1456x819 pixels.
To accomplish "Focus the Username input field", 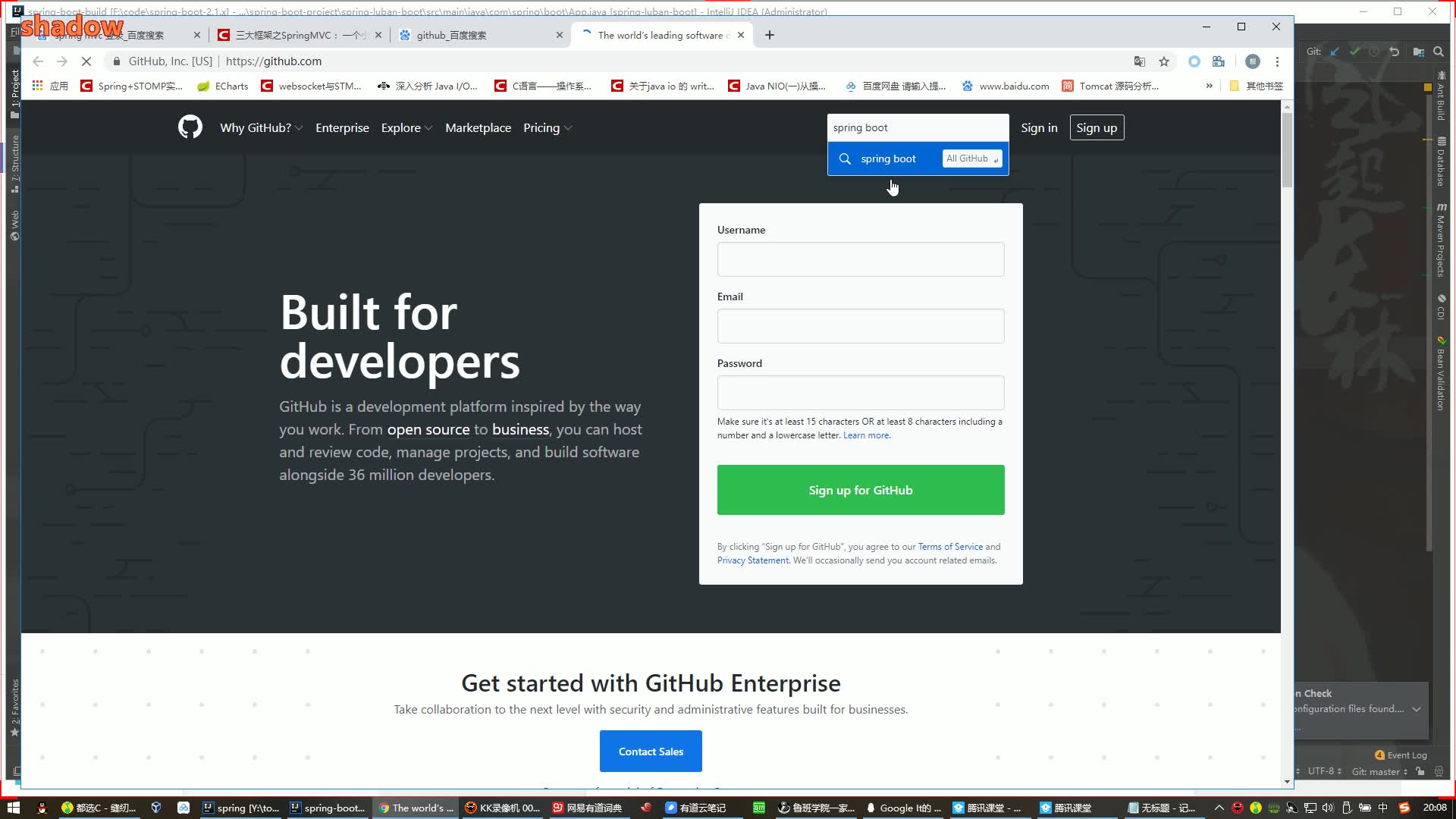I will tap(861, 259).
